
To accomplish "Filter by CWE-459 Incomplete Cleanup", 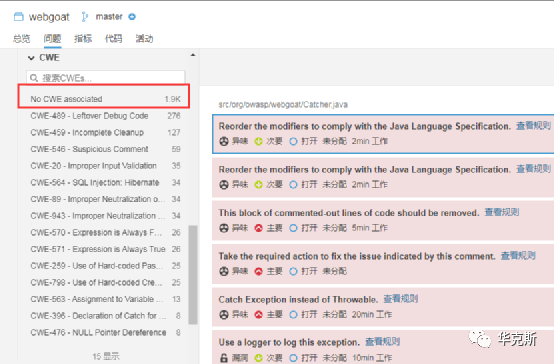I will click(105, 133).
